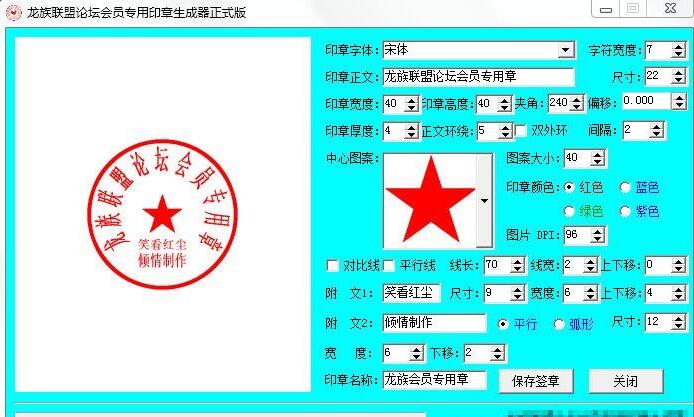Adjust the bottom 宽度 spinner showing 6
This screenshot has height=417, width=694.
pyautogui.click(x=416, y=353)
